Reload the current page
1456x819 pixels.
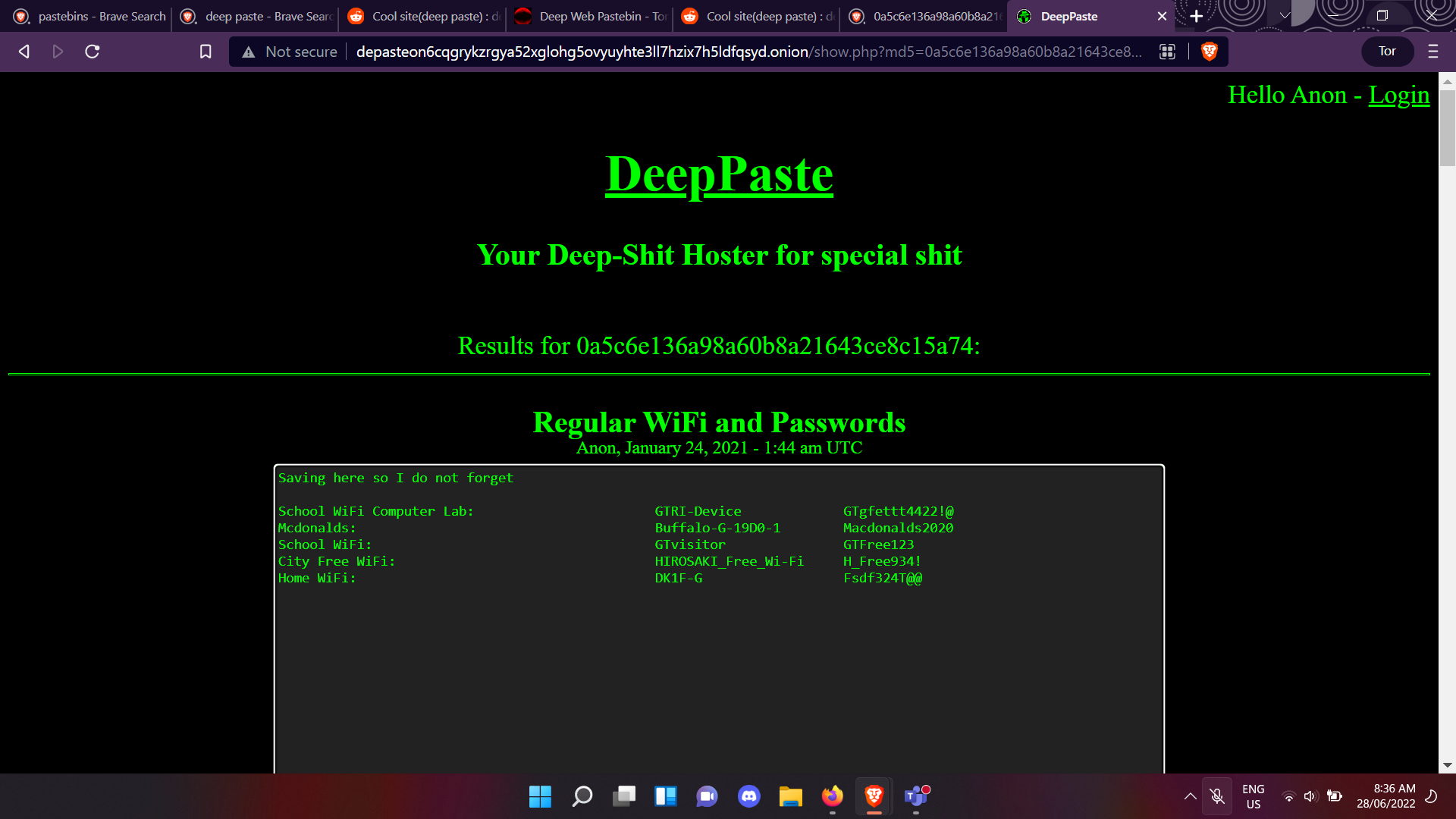tap(93, 52)
